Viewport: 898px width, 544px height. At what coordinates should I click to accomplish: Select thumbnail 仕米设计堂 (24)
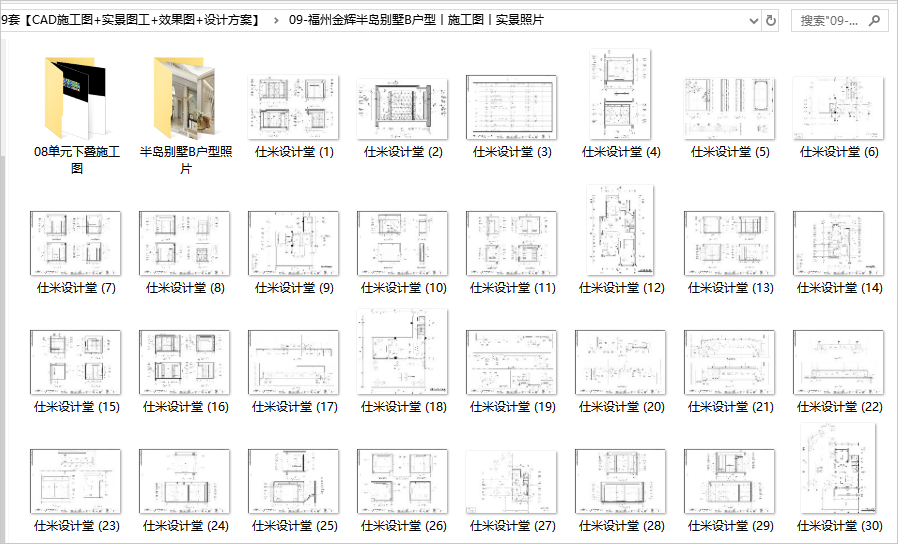pos(184,482)
